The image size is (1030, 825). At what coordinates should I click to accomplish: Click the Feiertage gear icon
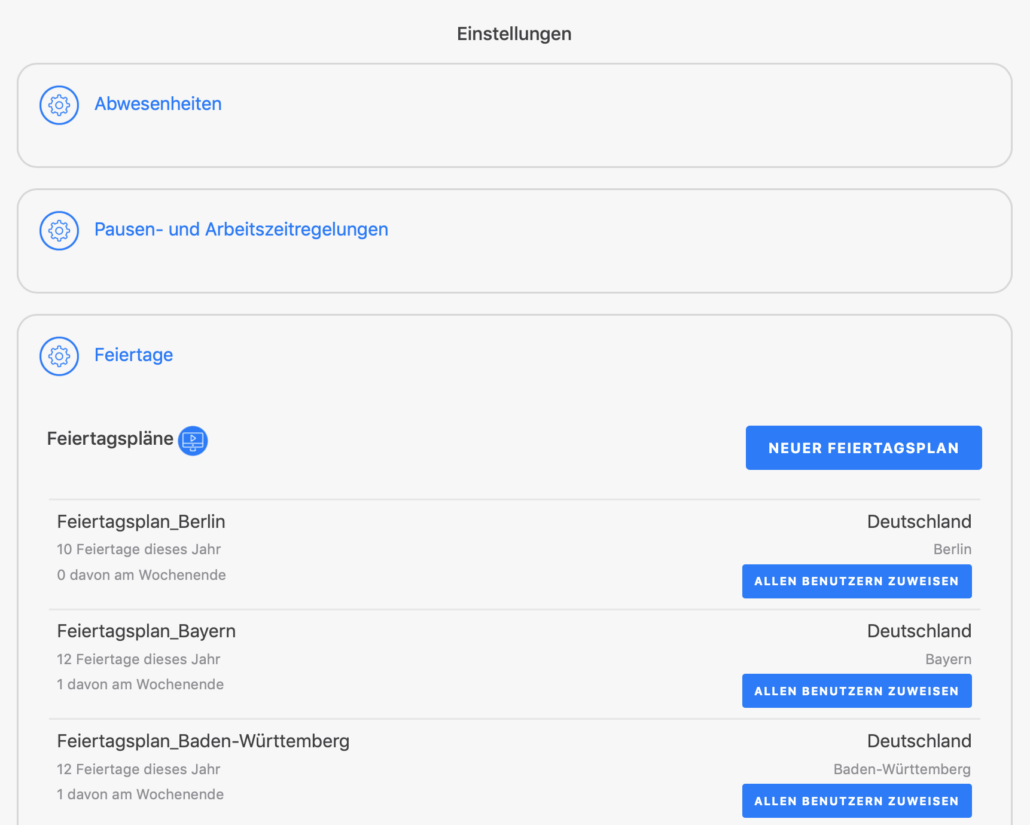(59, 356)
